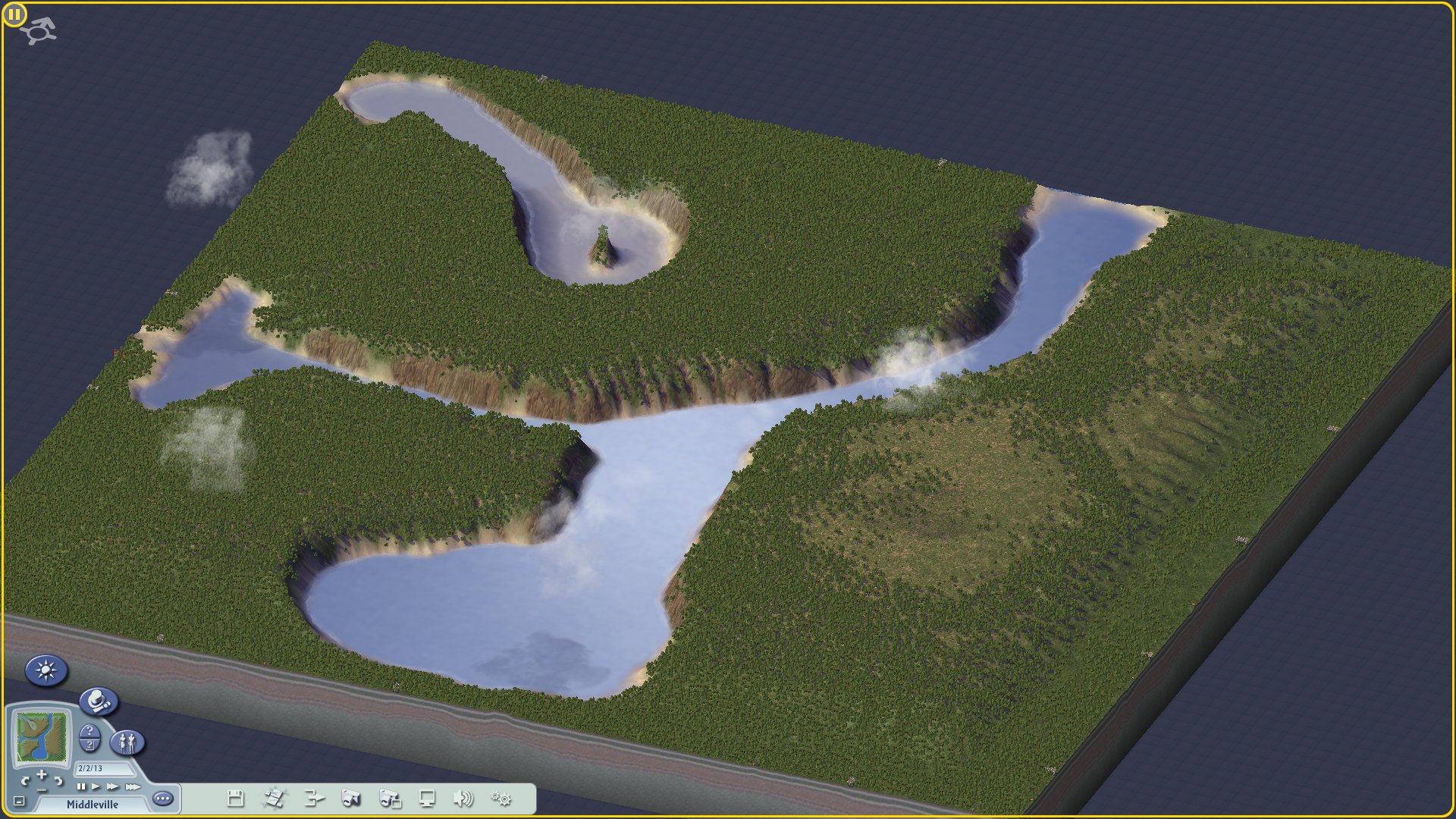This screenshot has height=819, width=1456.
Task: Open game preferences with the gears icon
Action: tap(501, 798)
